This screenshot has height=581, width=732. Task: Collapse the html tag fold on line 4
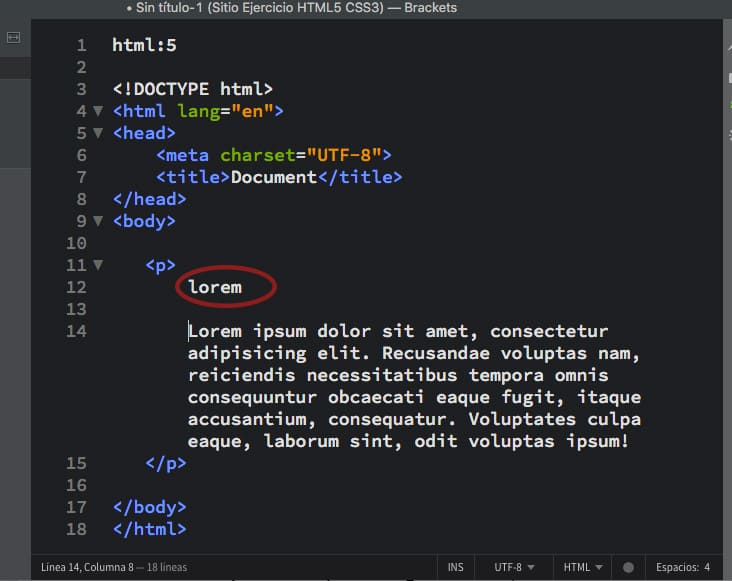tap(98, 111)
